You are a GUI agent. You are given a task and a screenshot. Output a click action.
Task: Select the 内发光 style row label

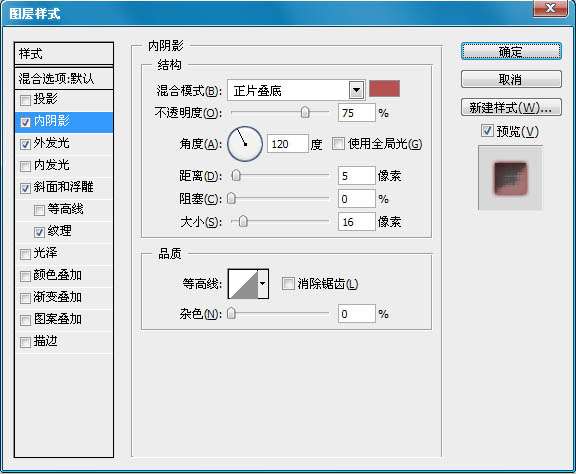(x=51, y=165)
